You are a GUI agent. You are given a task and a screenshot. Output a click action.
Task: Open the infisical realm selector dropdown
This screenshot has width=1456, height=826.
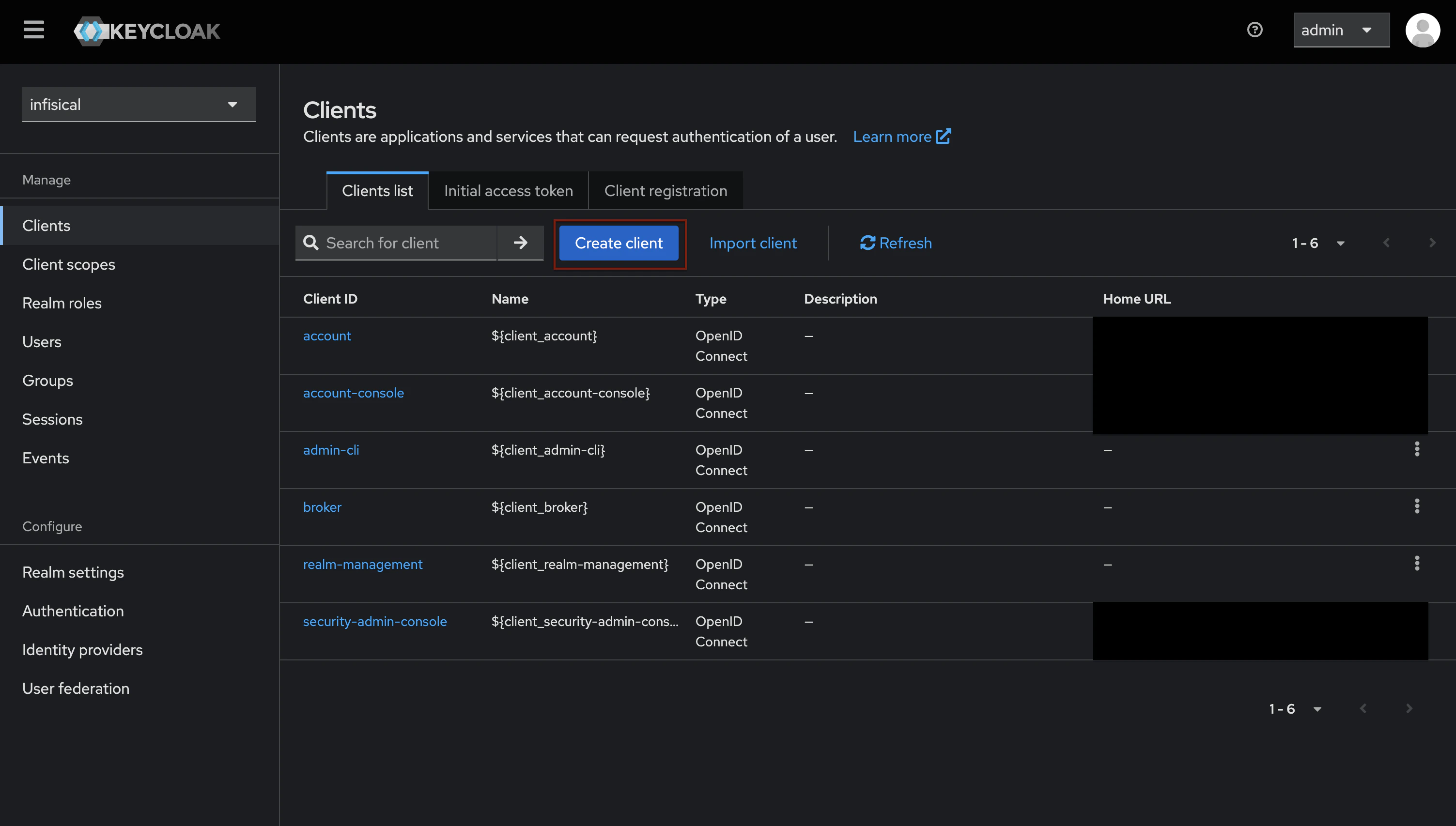click(x=139, y=105)
